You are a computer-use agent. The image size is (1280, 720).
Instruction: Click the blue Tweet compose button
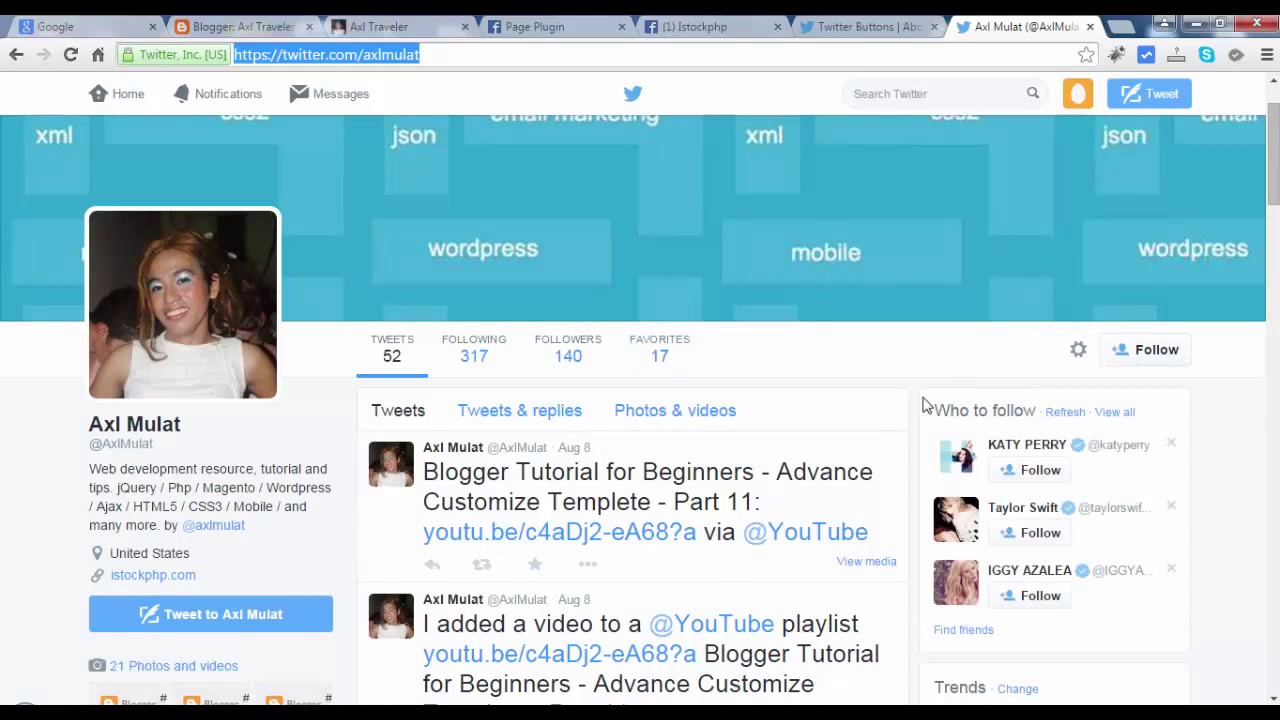click(x=1149, y=94)
